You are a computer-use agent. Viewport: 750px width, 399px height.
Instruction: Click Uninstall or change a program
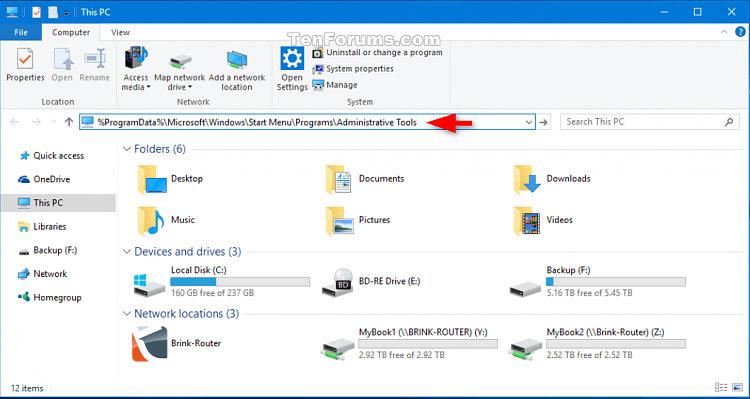coord(377,53)
